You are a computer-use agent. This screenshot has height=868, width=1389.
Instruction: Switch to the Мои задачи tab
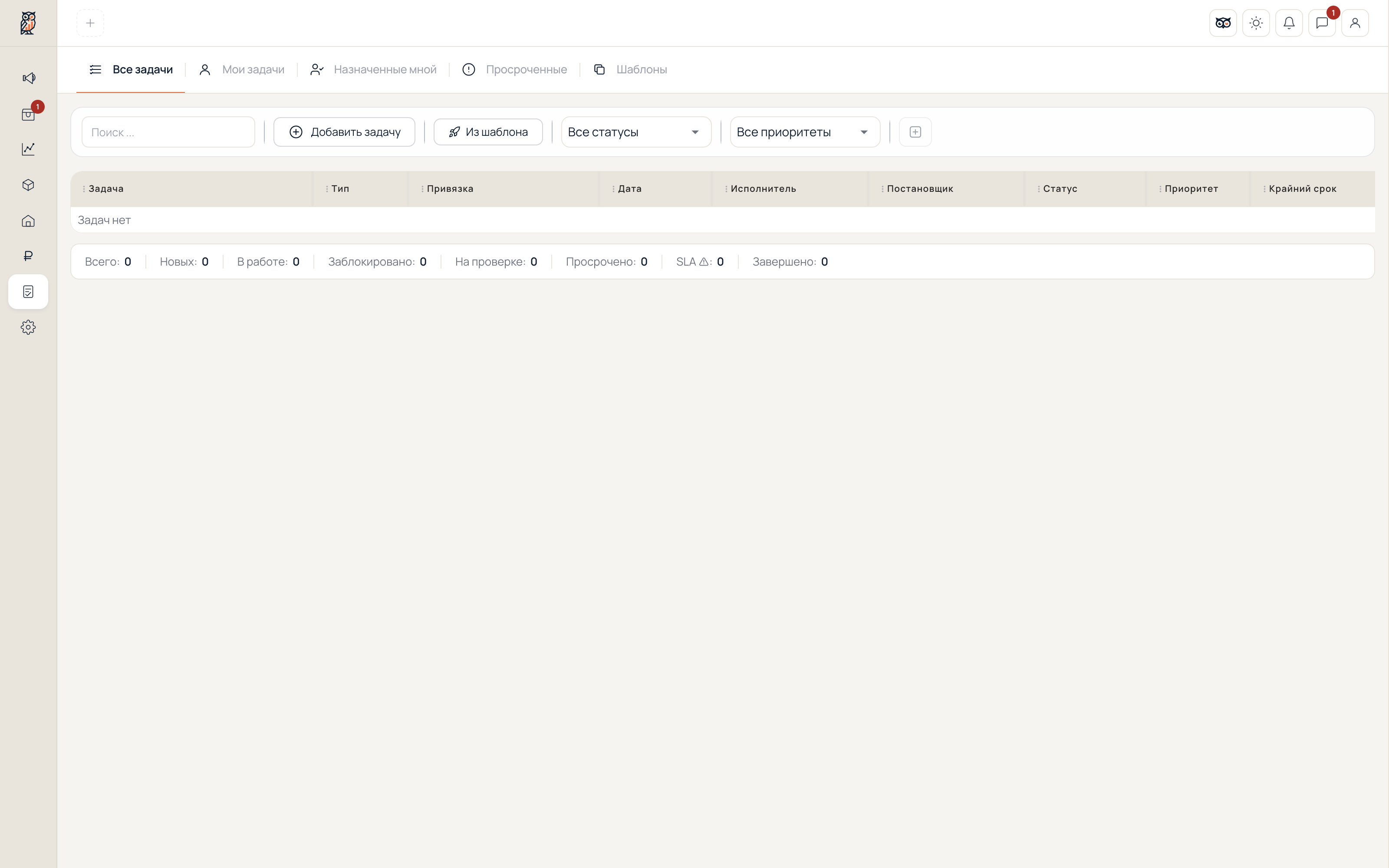pos(241,69)
